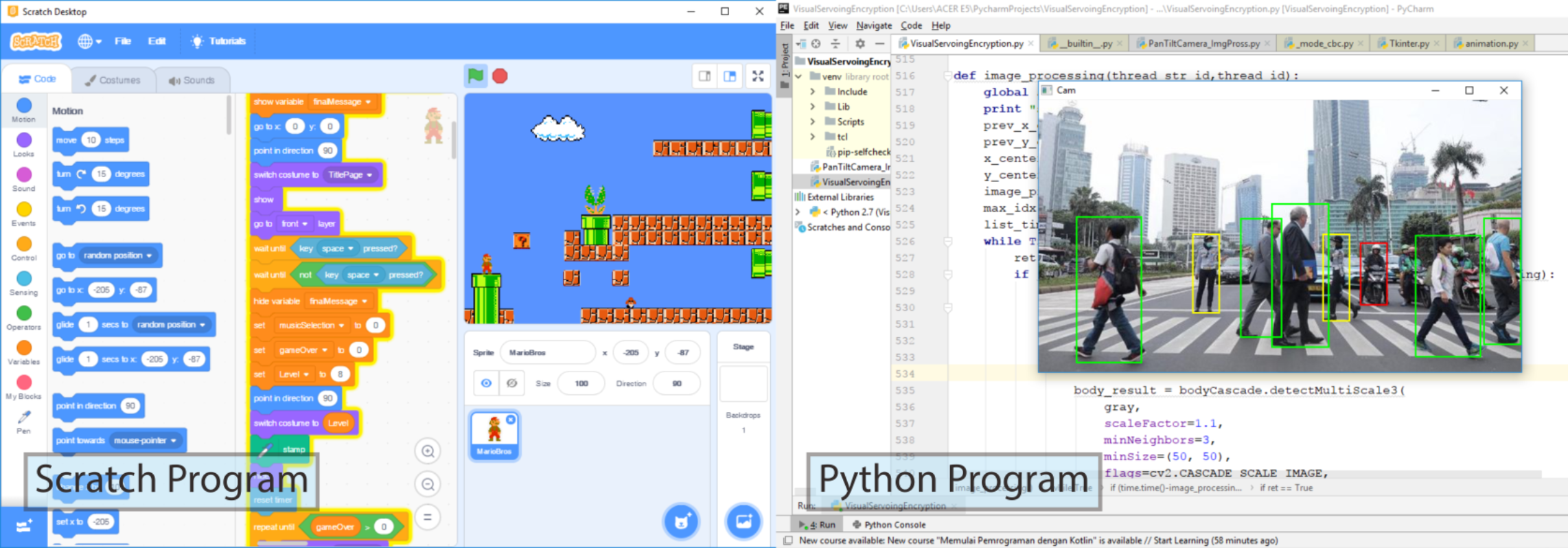Select the Motion block category
The width and height of the screenshot is (1568, 548).
tap(23, 110)
